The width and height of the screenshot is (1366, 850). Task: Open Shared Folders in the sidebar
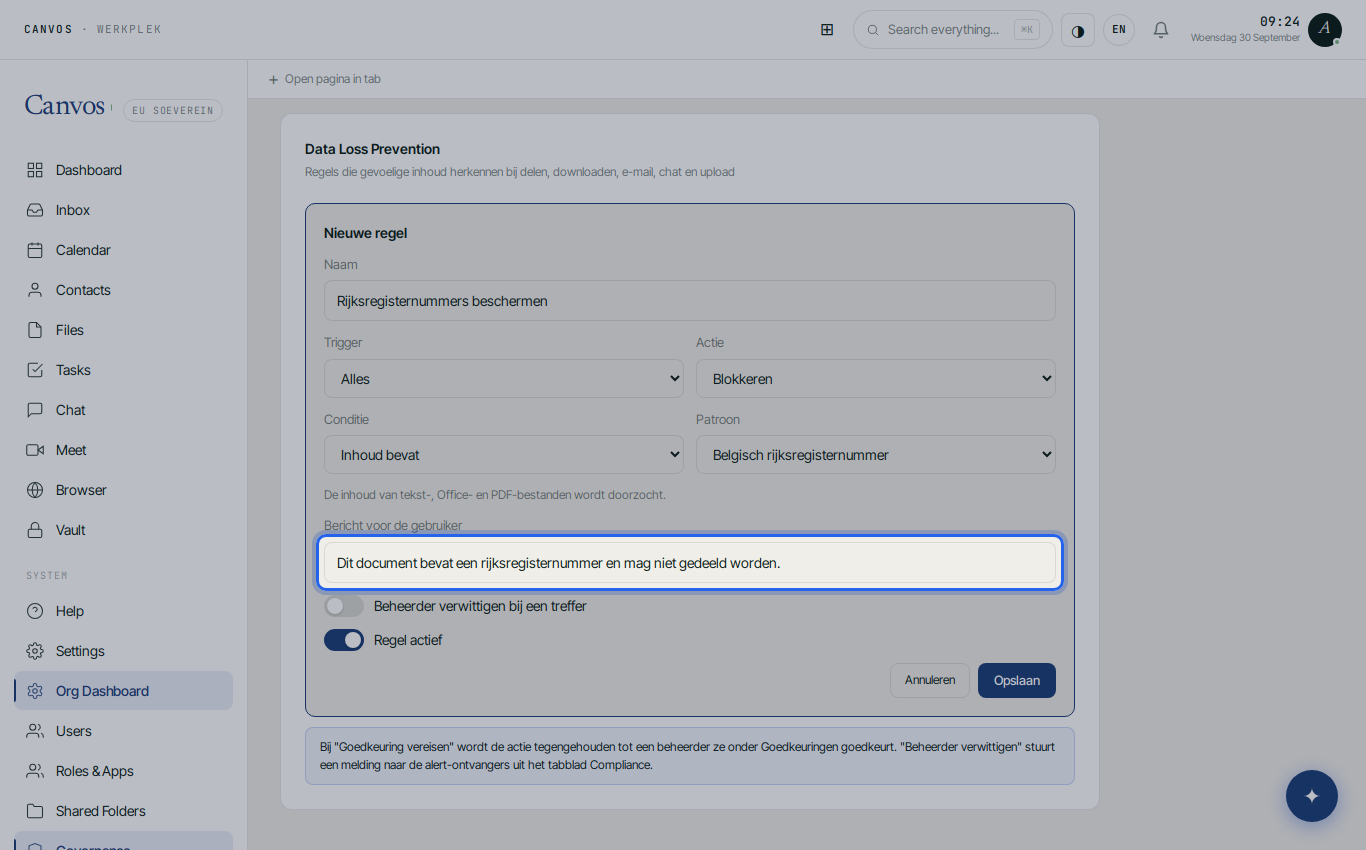point(124,811)
